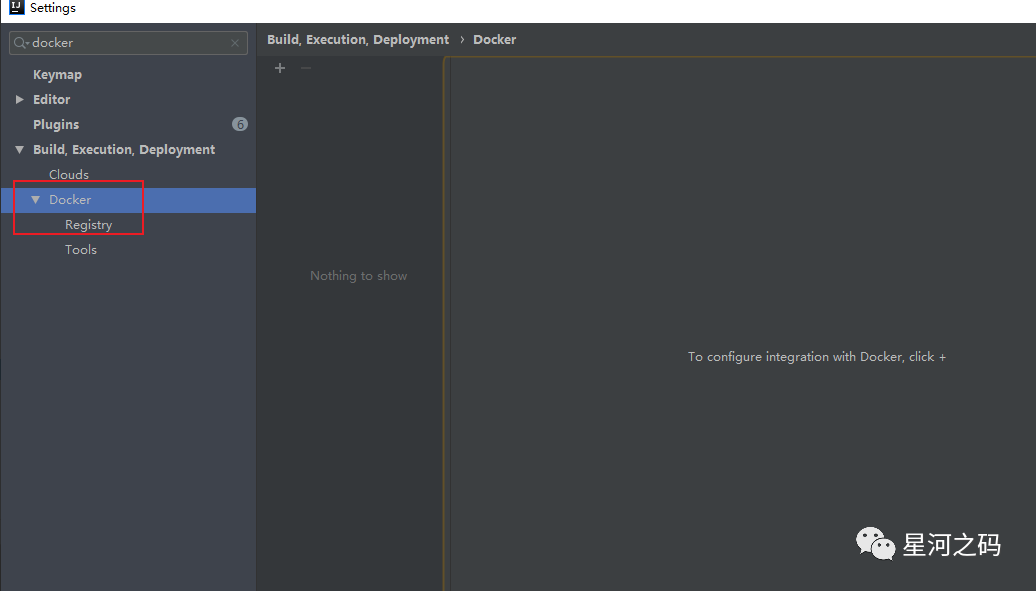Collapse the Build, Execution, Deployment group
This screenshot has height=591, width=1036.
pyautogui.click(x=20, y=149)
